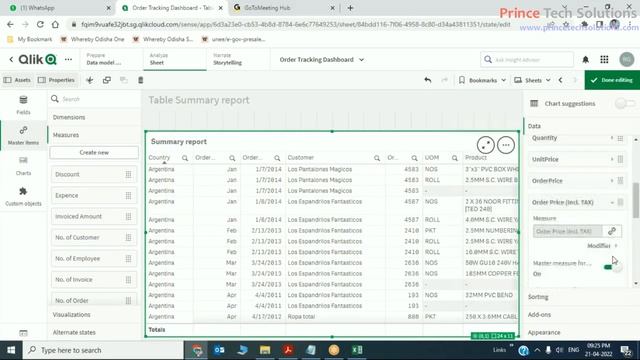640x360 pixels.
Task: Search the Customer column
Action: [376, 158]
